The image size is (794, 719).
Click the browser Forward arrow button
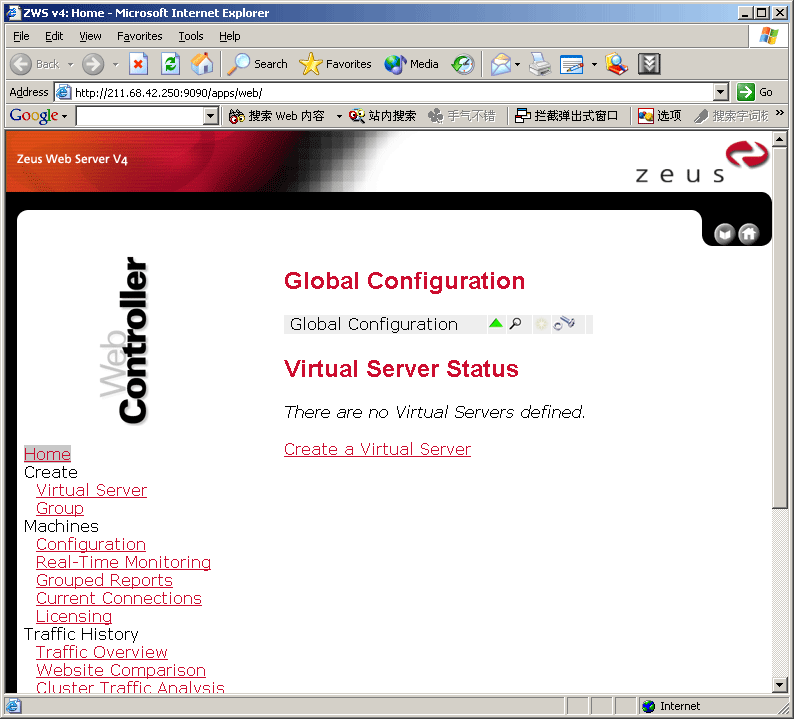pyautogui.click(x=93, y=64)
